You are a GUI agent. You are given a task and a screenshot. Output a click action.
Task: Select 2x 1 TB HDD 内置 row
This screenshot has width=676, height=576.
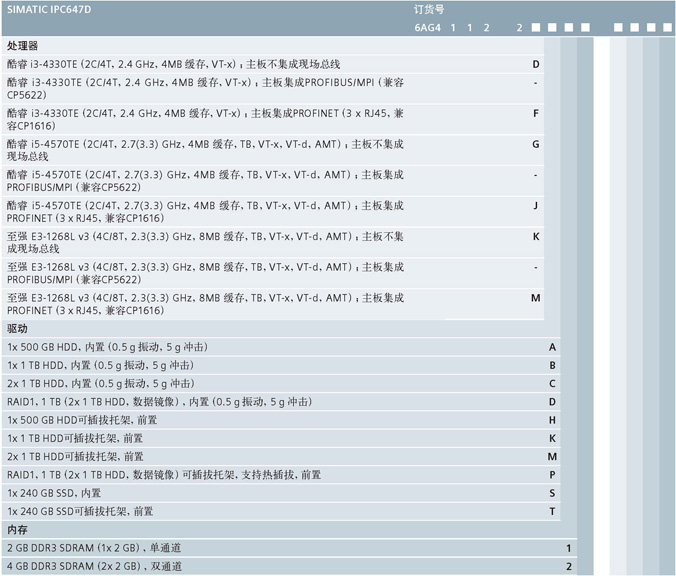[x=100, y=383]
